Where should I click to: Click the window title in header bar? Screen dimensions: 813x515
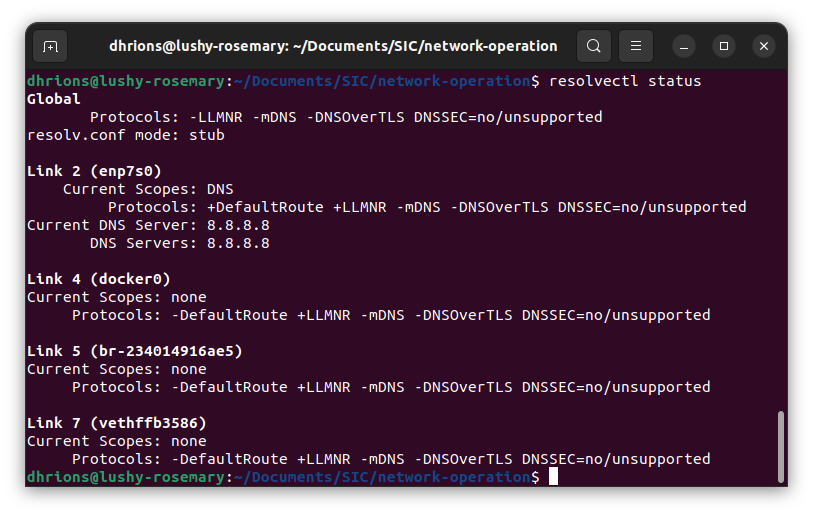pos(333,46)
